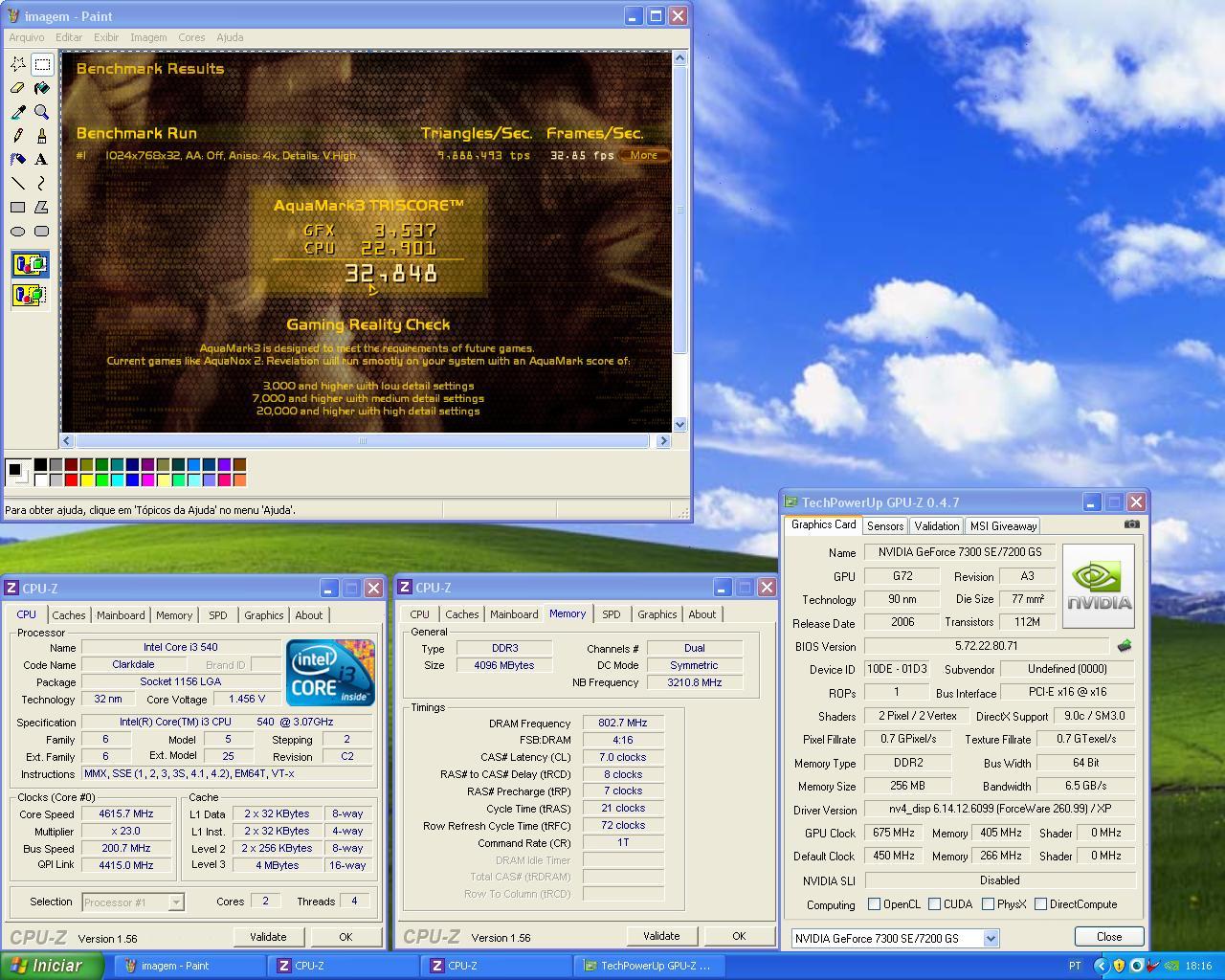
Task: Select the Free-Form Select tool in Paint
Action: click(17, 64)
